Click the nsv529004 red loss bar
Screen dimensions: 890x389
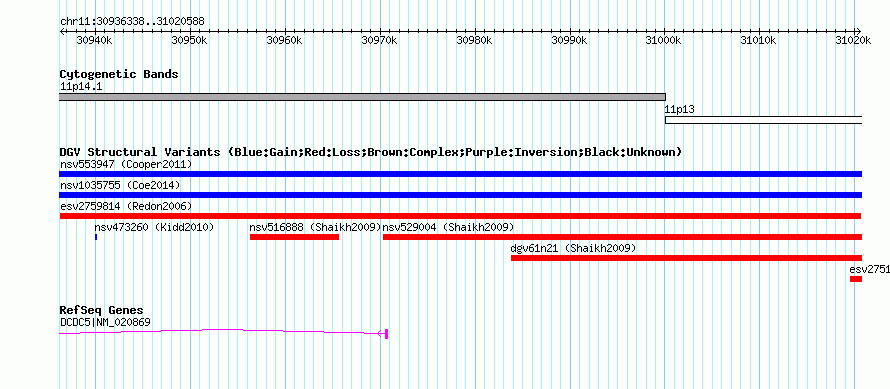(622, 237)
